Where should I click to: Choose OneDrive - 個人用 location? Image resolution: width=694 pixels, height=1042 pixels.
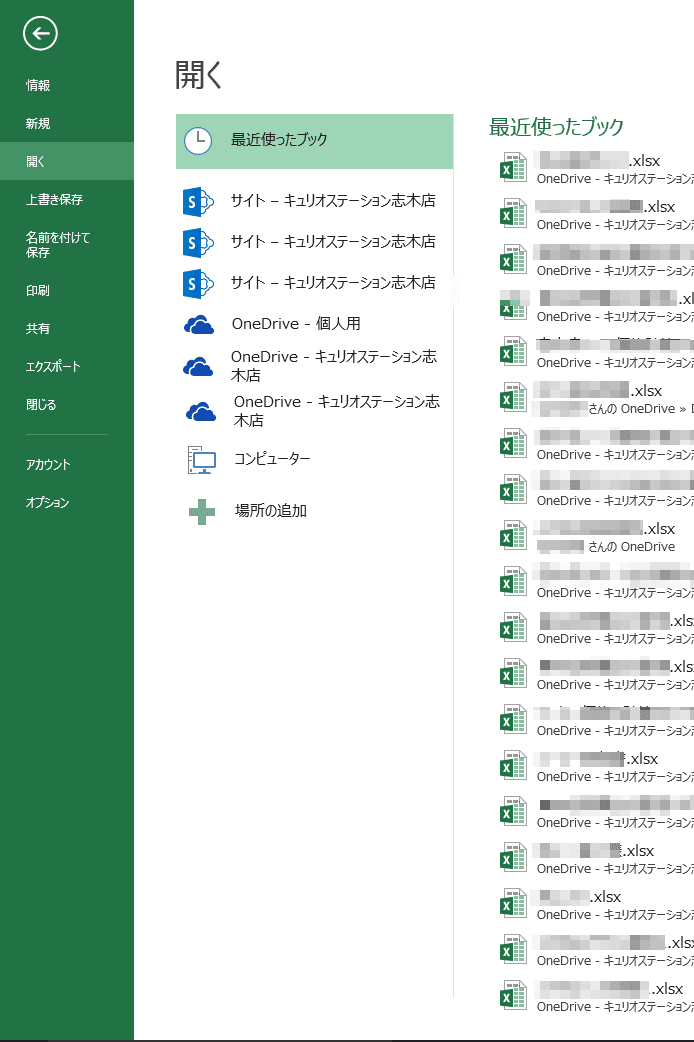click(314, 324)
